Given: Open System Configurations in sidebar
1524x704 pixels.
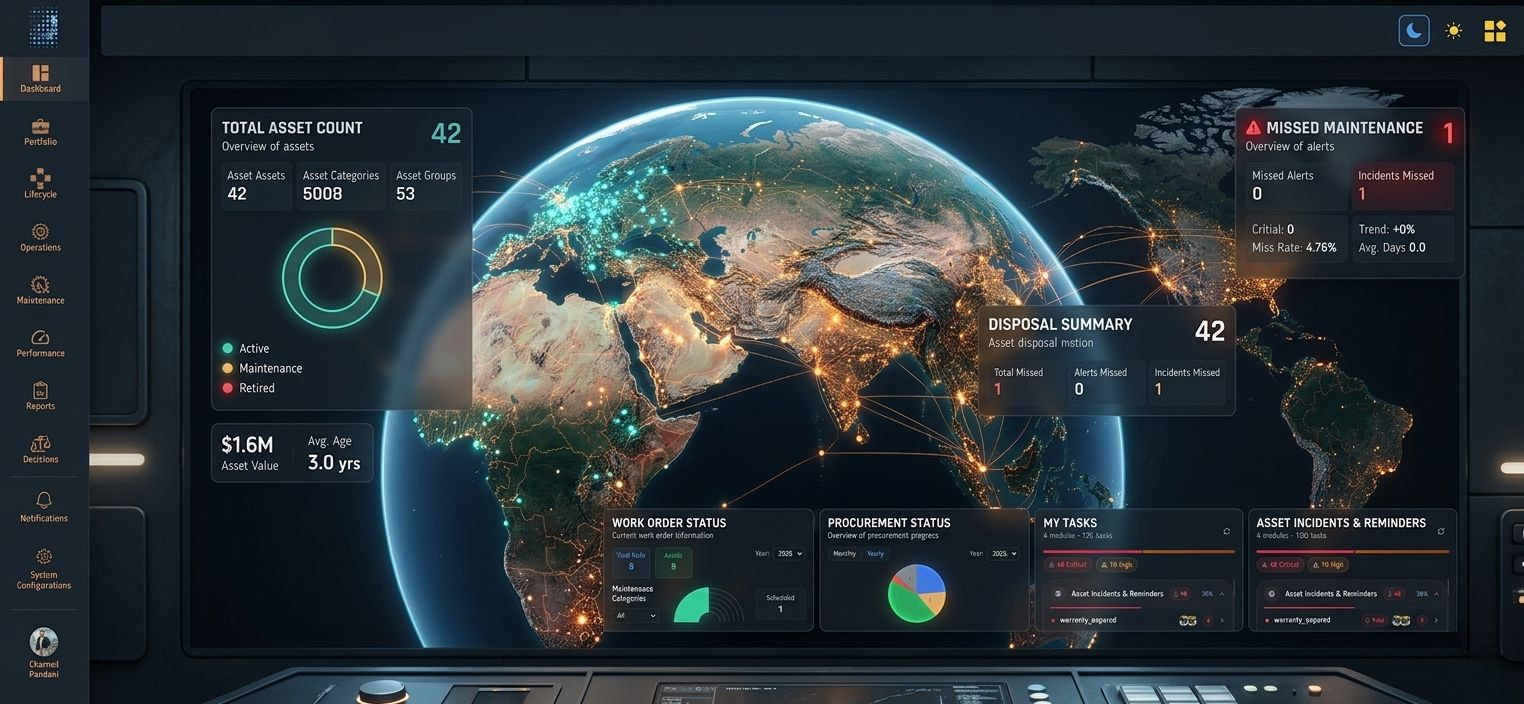Looking at the screenshot, I should (x=44, y=568).
